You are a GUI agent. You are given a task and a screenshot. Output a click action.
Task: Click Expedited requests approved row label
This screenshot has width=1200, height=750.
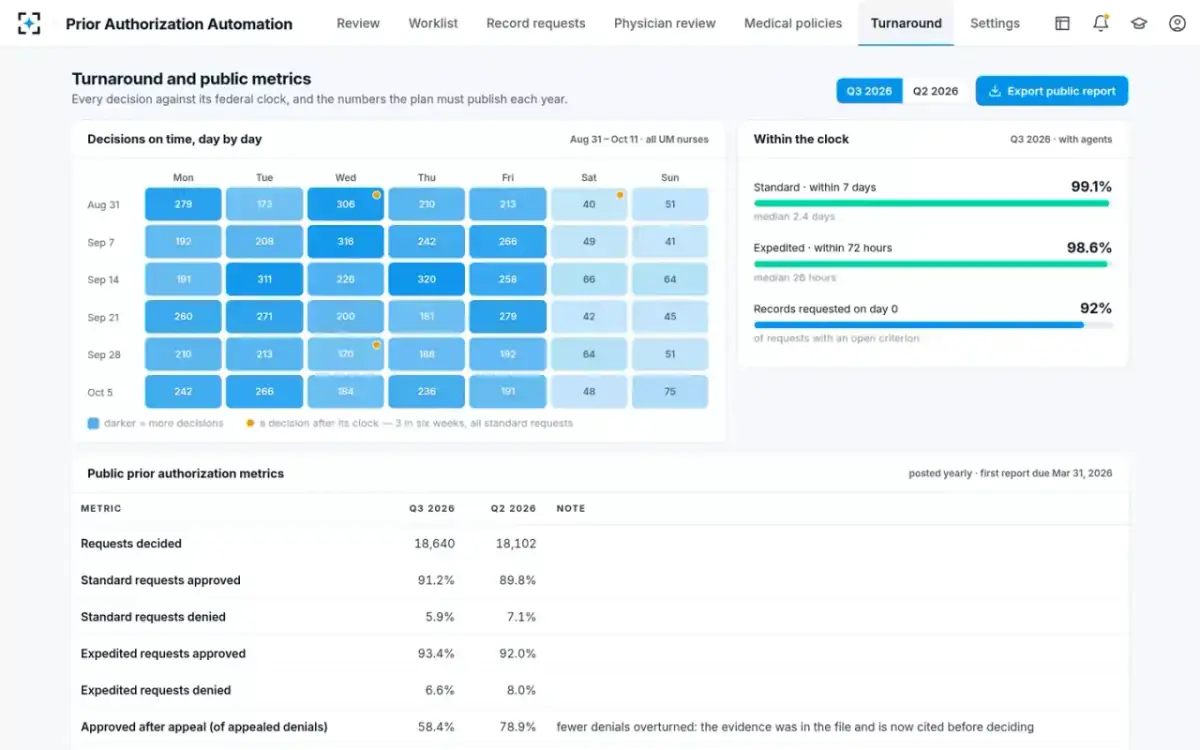tap(163, 654)
